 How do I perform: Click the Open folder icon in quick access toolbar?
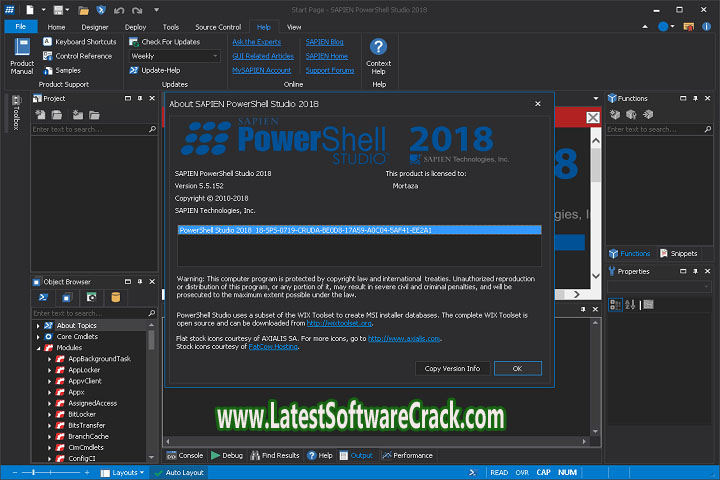point(83,10)
